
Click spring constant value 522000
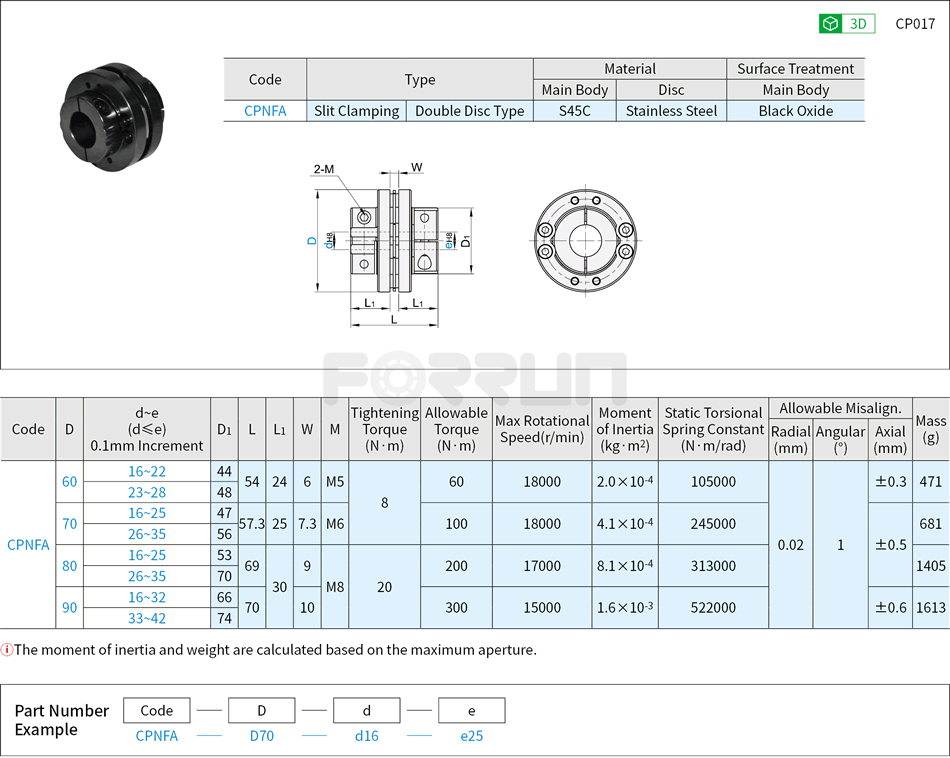(x=713, y=608)
